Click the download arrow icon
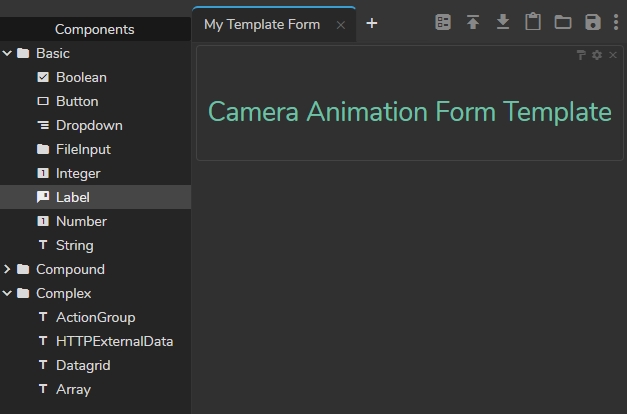This screenshot has width=627, height=414. [x=503, y=22]
